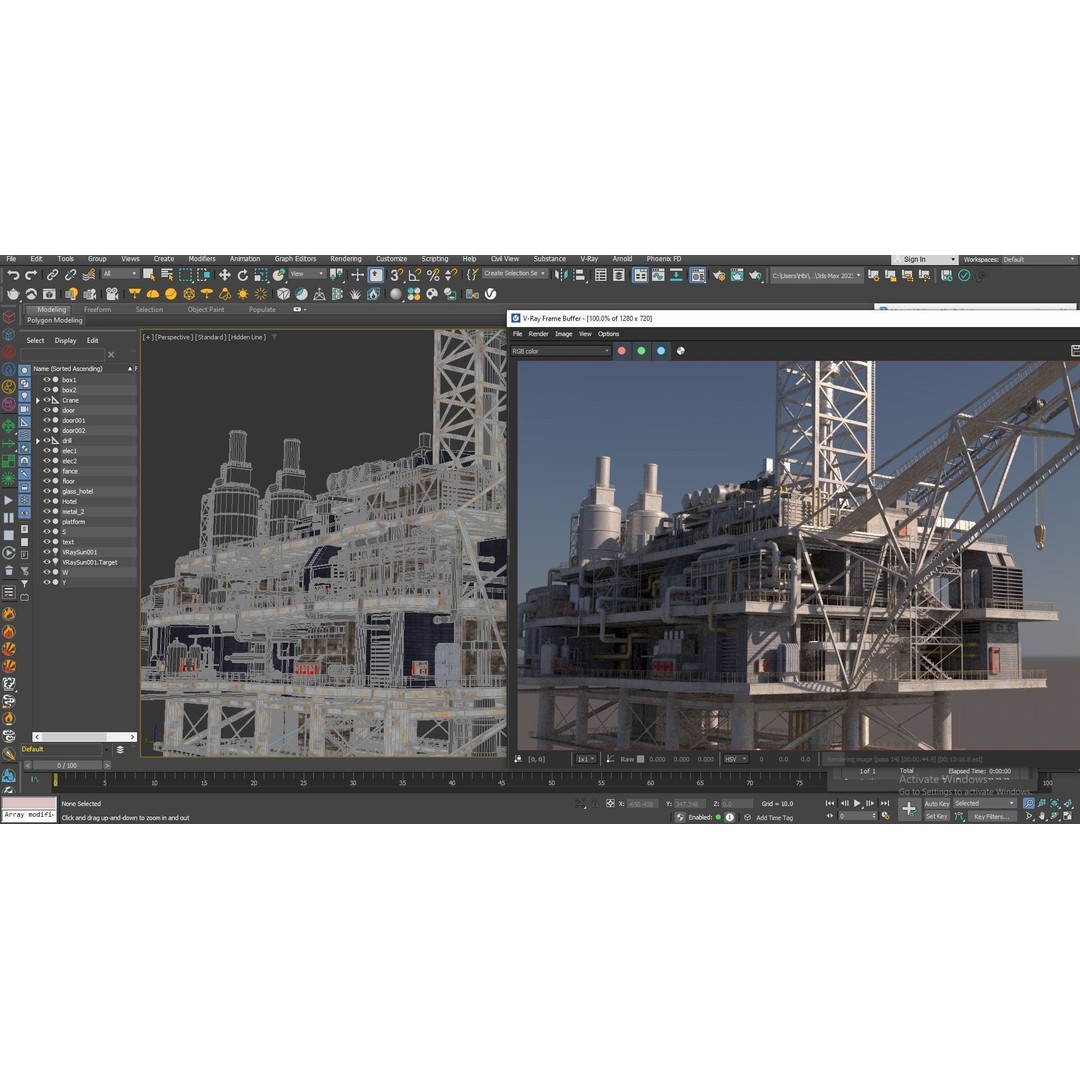Toggle the green channel in V-Ray Frame Buffer
This screenshot has height=1080, width=1080.
pos(641,351)
